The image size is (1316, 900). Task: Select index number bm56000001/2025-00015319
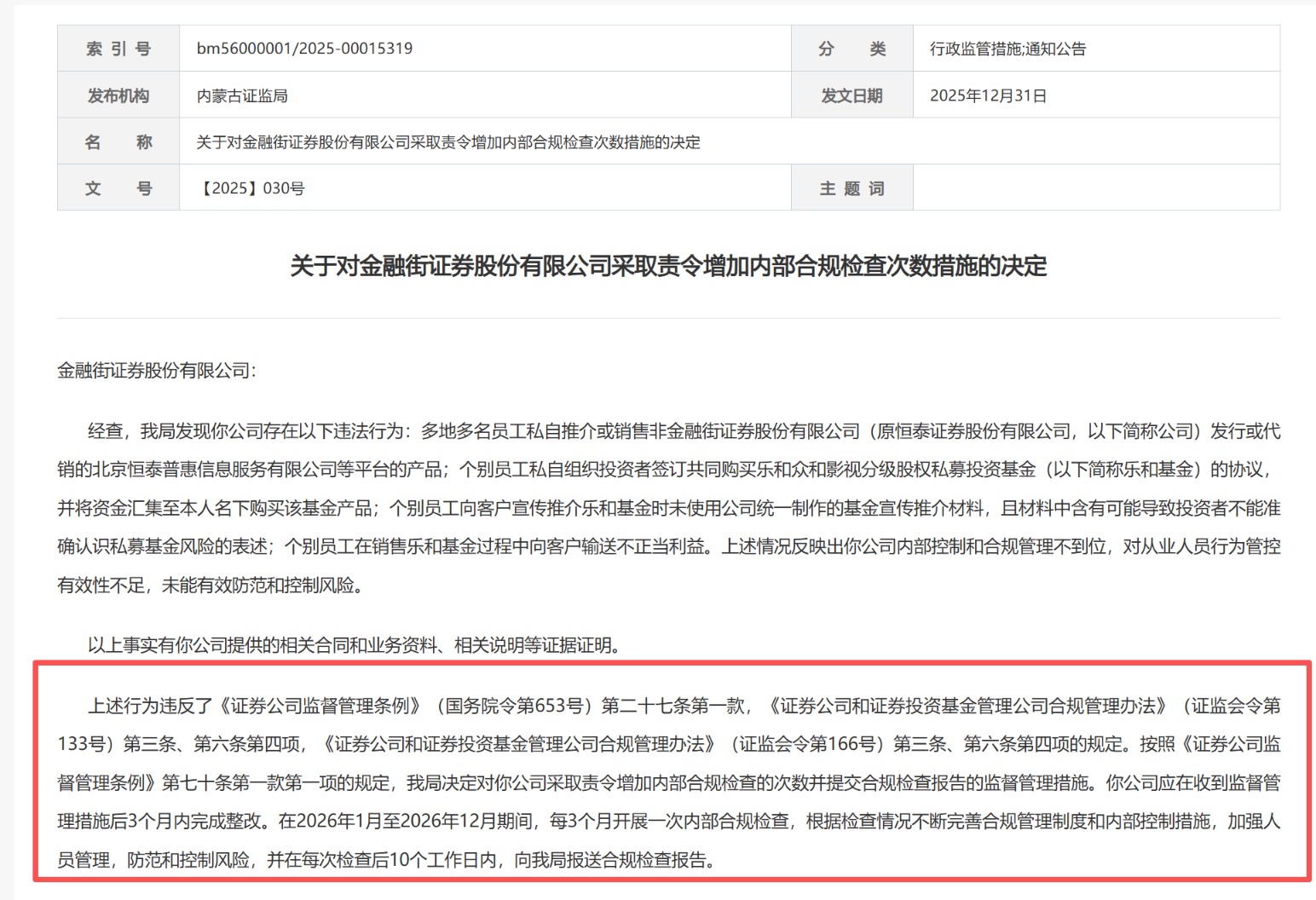(x=304, y=49)
